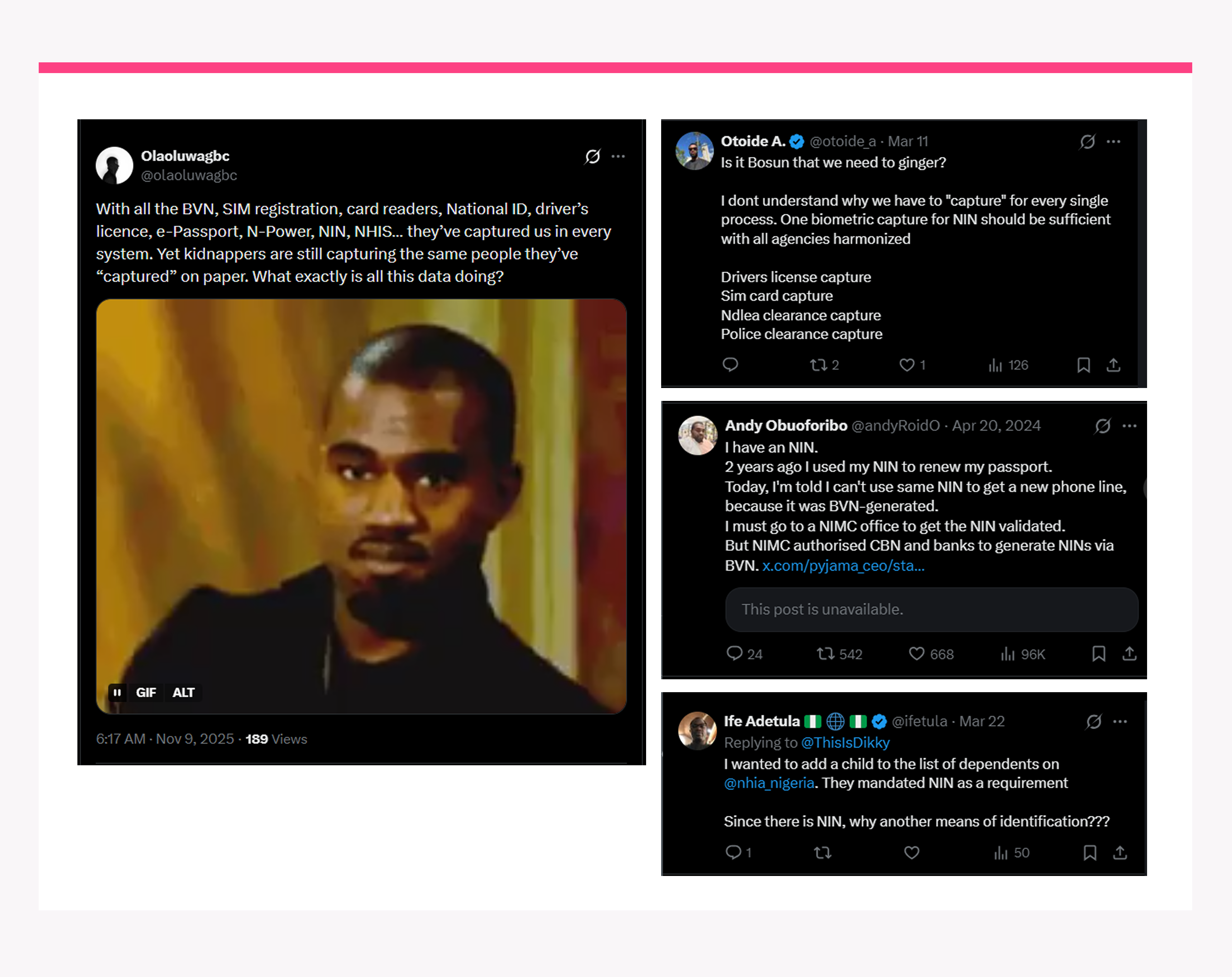Click the Grok icon on Olaoluwagbc's tweet

(x=593, y=156)
